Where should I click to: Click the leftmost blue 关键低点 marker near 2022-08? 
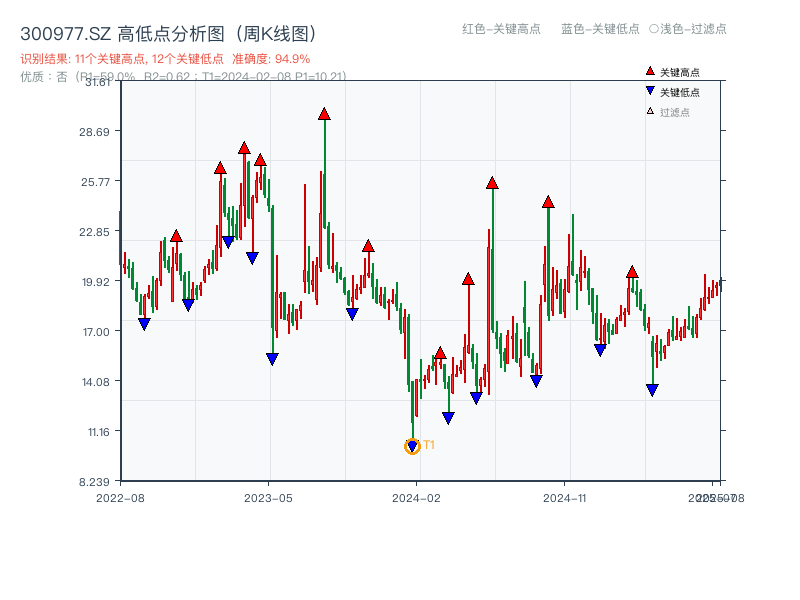pos(143,323)
